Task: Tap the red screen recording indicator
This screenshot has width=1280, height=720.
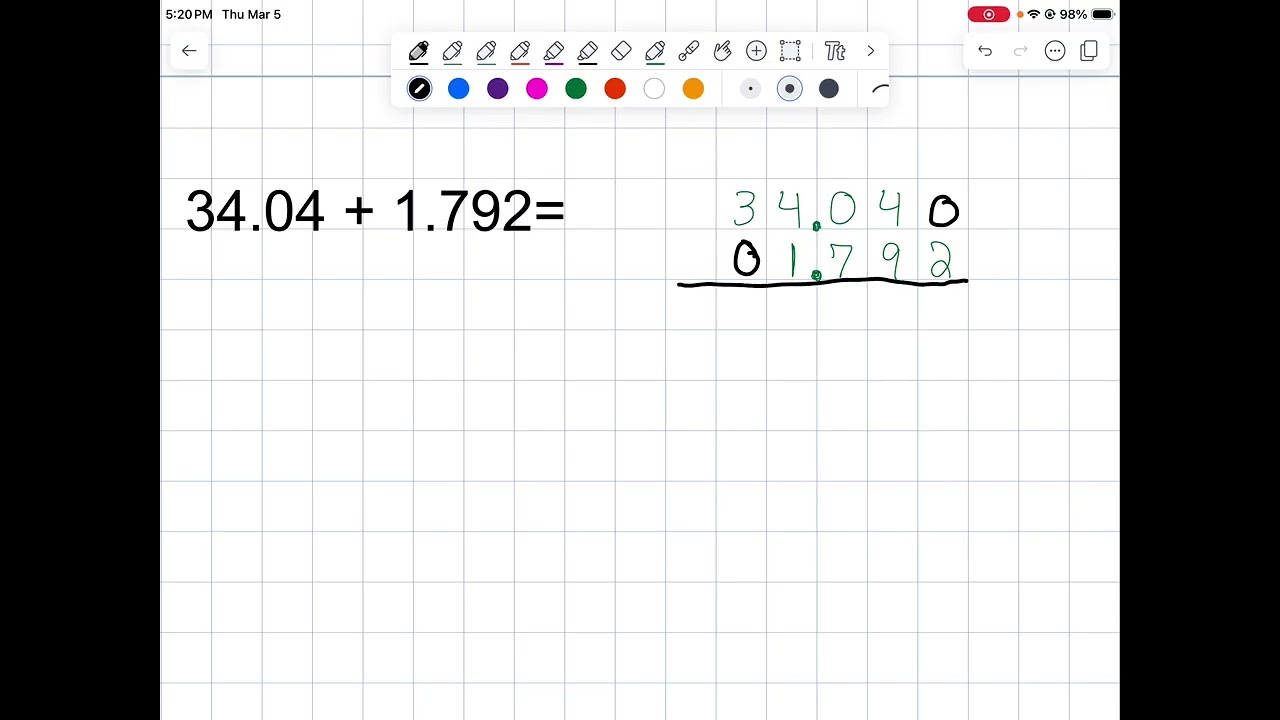Action: (988, 14)
